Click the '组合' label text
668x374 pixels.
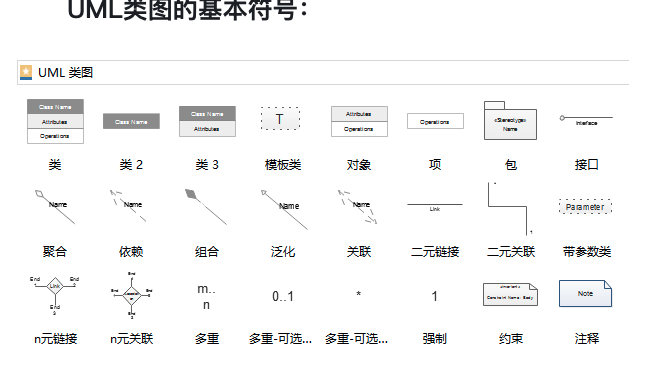(x=207, y=252)
